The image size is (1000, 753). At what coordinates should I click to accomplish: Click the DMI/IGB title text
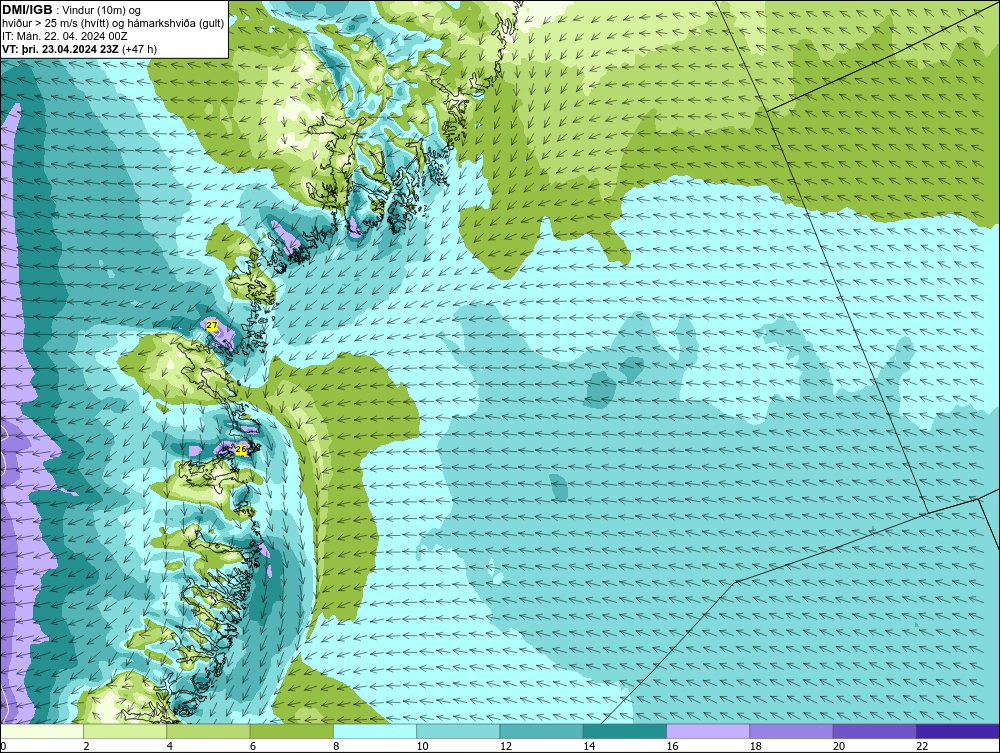click(27, 10)
